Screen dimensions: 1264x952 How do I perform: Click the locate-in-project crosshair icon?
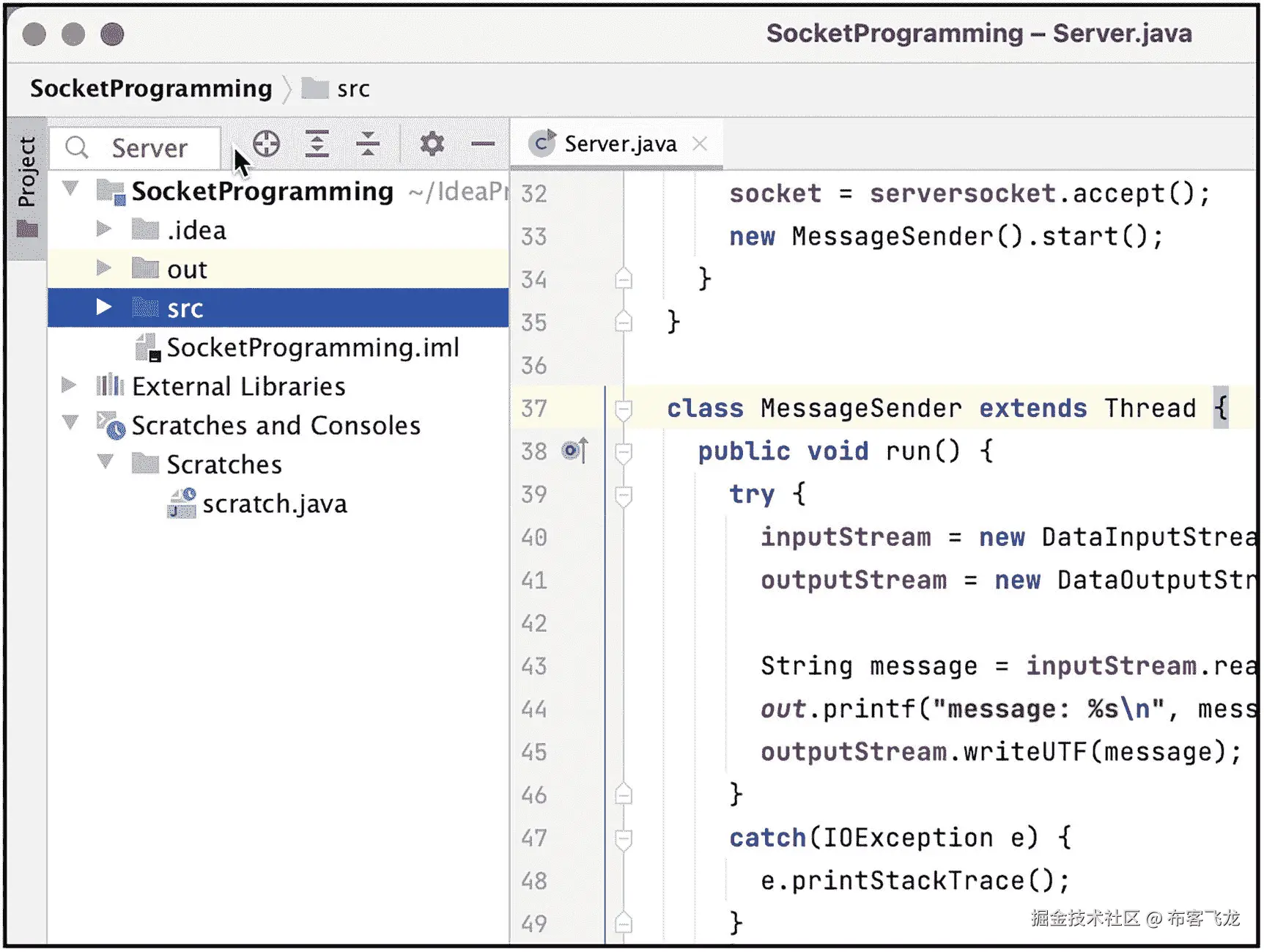(x=266, y=144)
